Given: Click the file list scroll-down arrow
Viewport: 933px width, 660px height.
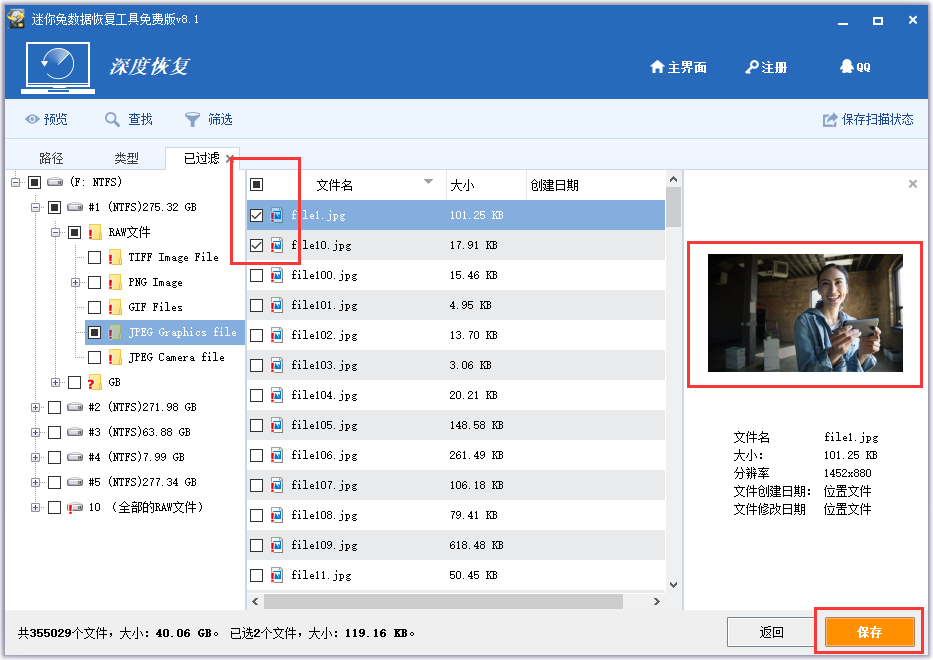Looking at the screenshot, I should (673, 585).
